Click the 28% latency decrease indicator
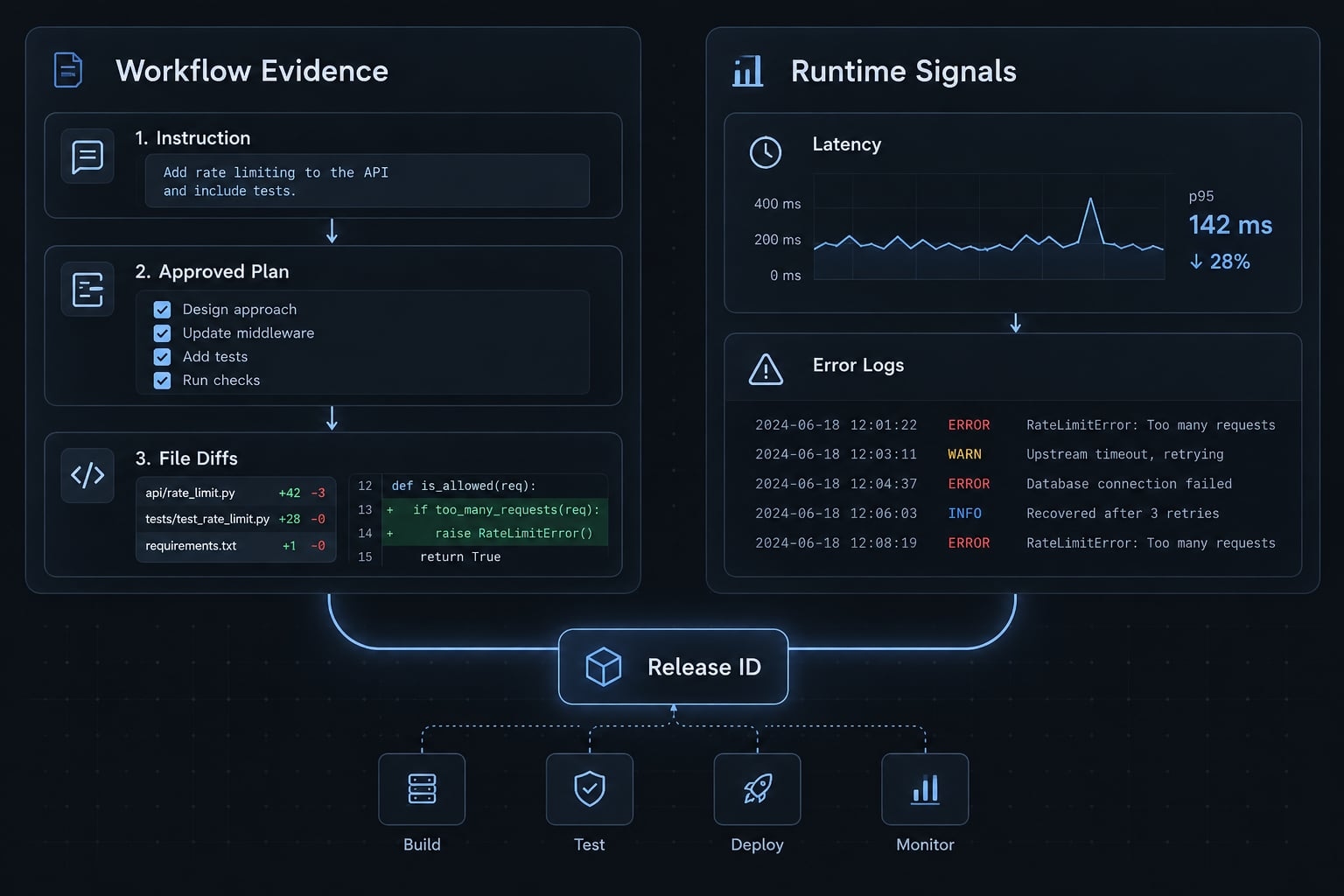 (1220, 262)
